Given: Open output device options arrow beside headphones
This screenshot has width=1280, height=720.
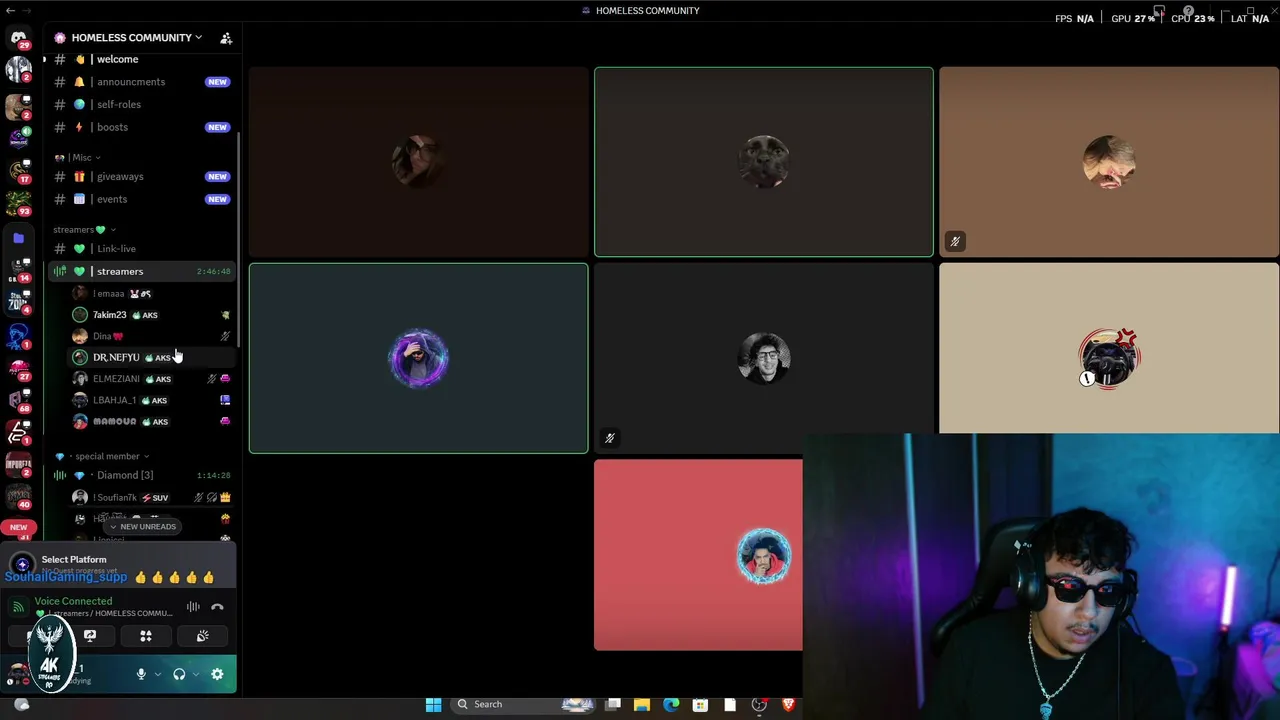Looking at the screenshot, I should (x=196, y=674).
